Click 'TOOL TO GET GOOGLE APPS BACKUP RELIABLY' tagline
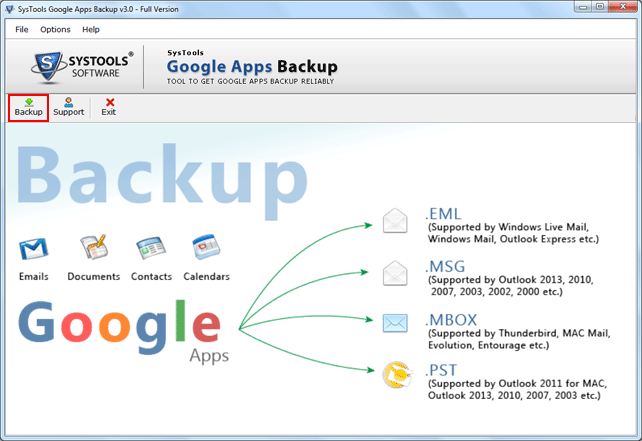The image size is (642, 441). [x=250, y=81]
